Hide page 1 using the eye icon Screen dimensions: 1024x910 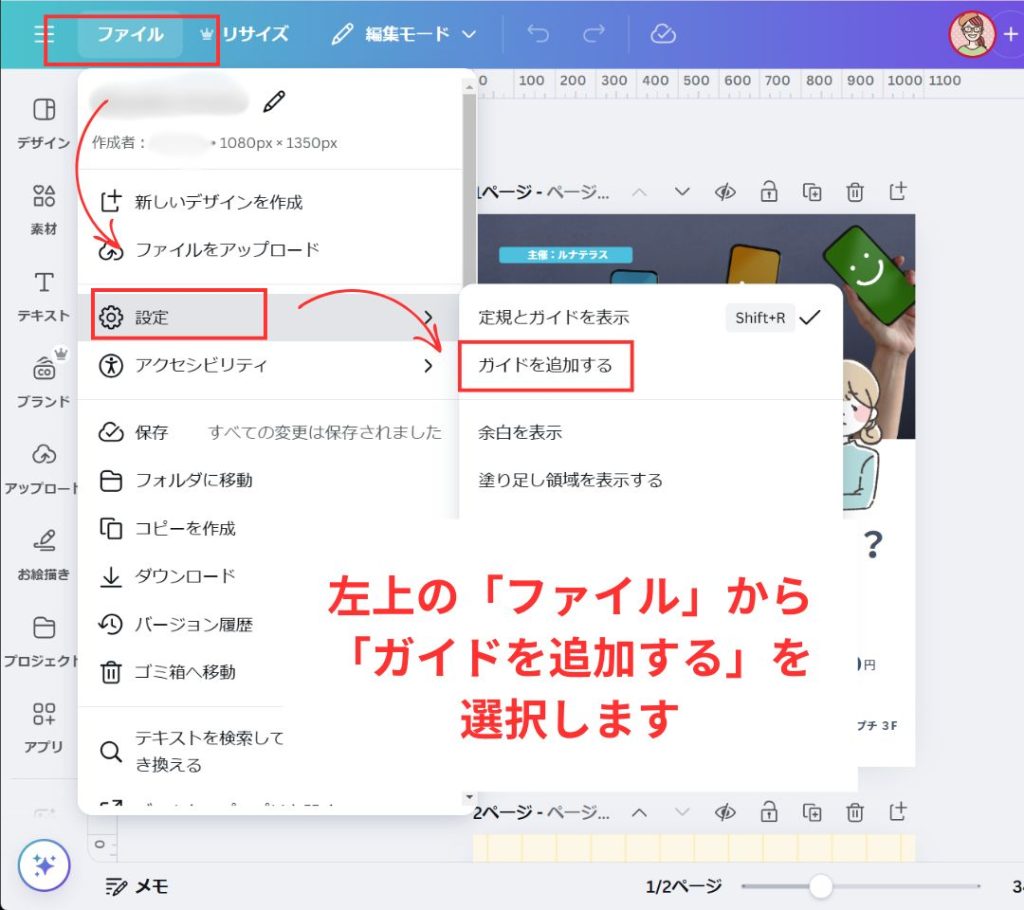726,192
